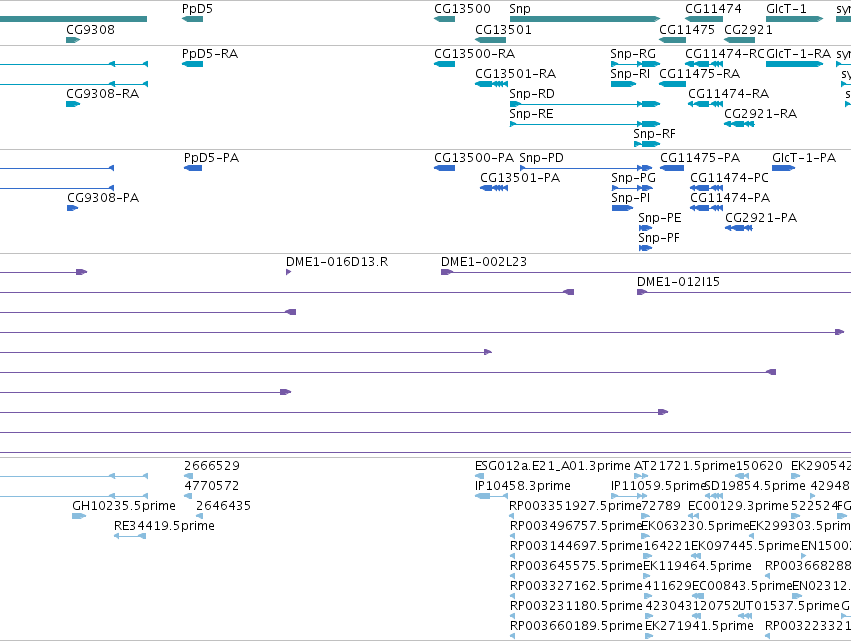851x641 pixels.
Task: Click the EK097445.5prime EST label
Action: (746, 545)
